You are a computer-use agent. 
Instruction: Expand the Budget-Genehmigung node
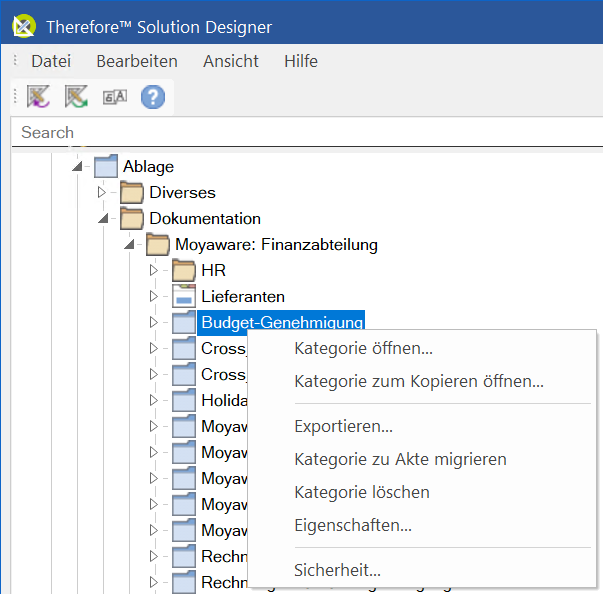154,322
